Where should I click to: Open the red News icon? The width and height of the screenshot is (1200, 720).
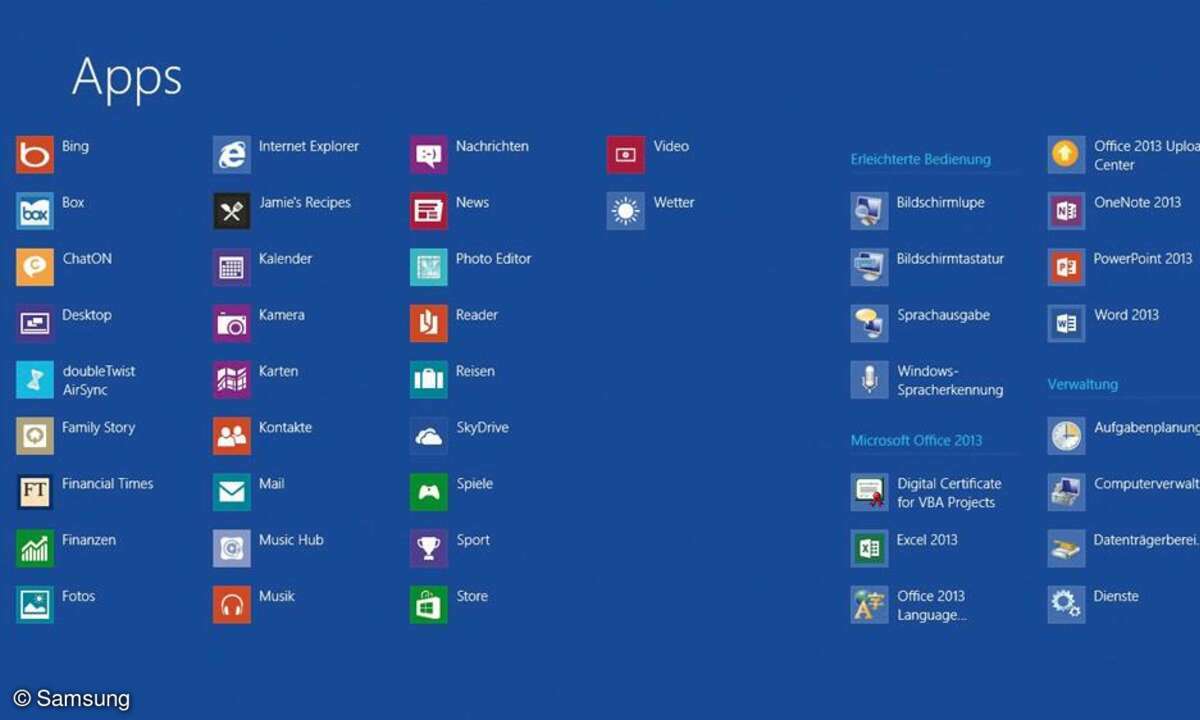(x=429, y=211)
